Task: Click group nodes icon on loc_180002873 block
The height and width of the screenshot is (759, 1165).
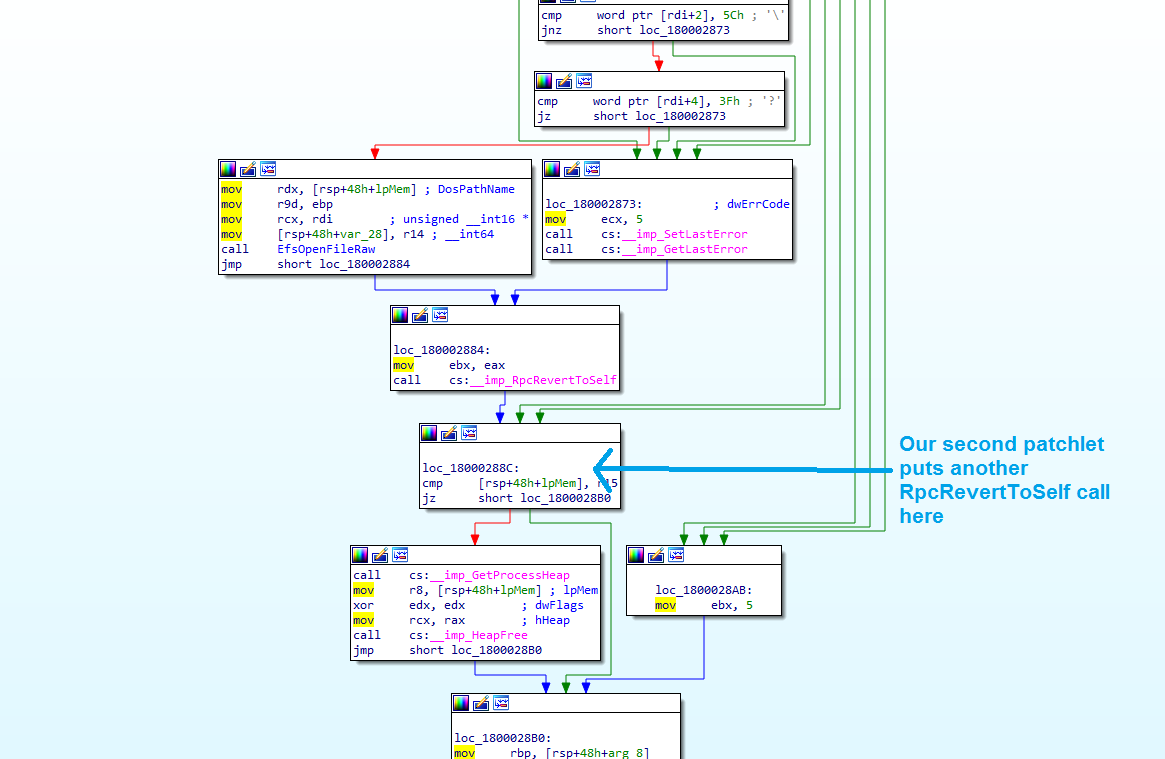Action: pyautogui.click(x=592, y=169)
